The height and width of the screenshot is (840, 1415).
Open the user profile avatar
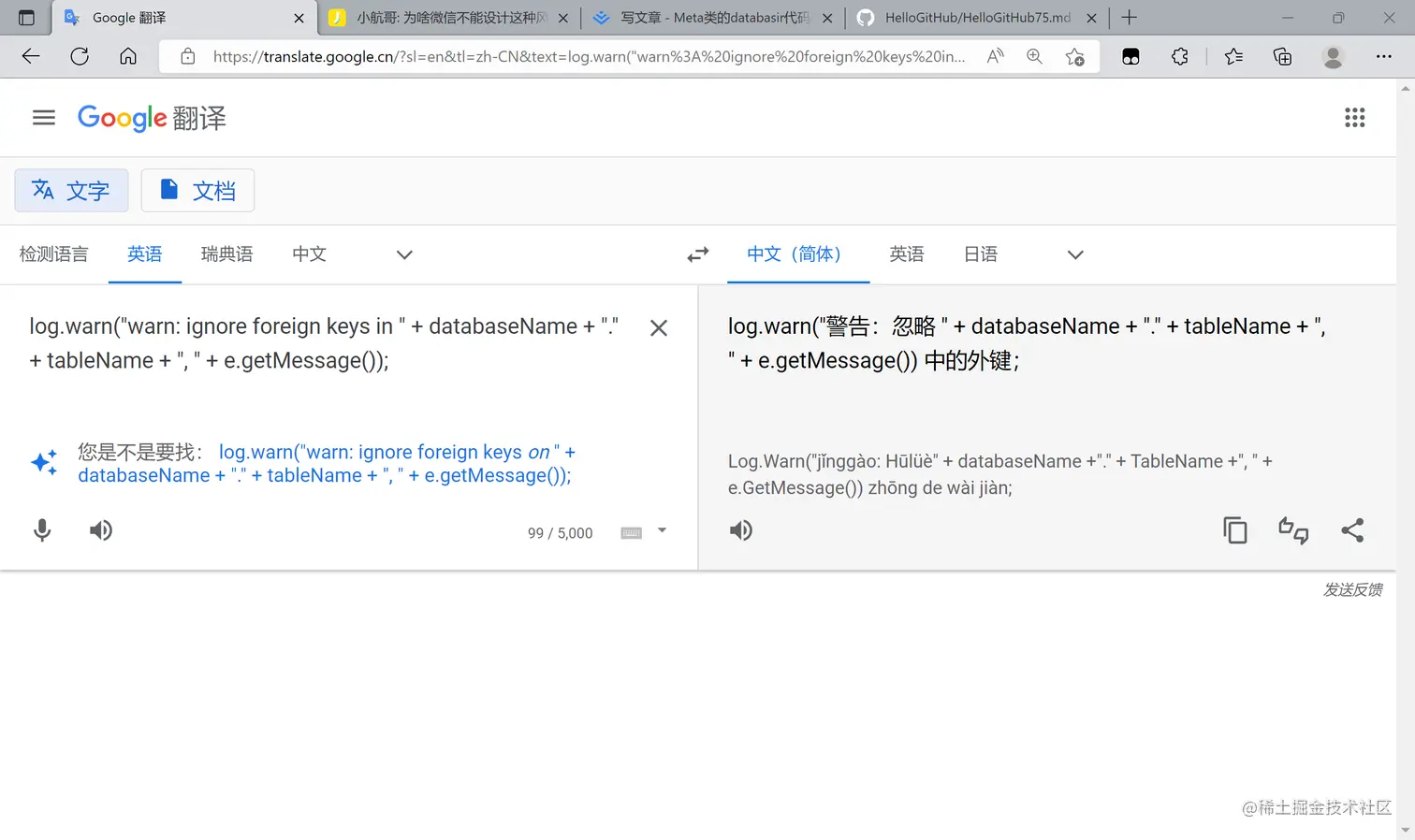tap(1333, 56)
